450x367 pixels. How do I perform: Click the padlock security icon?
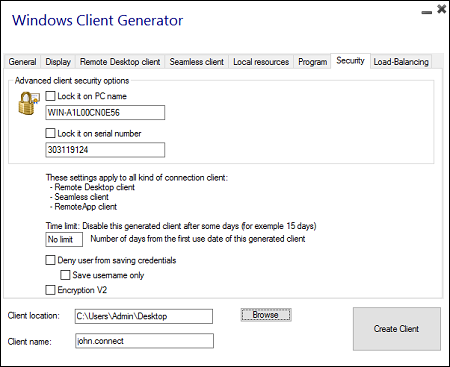(x=28, y=104)
